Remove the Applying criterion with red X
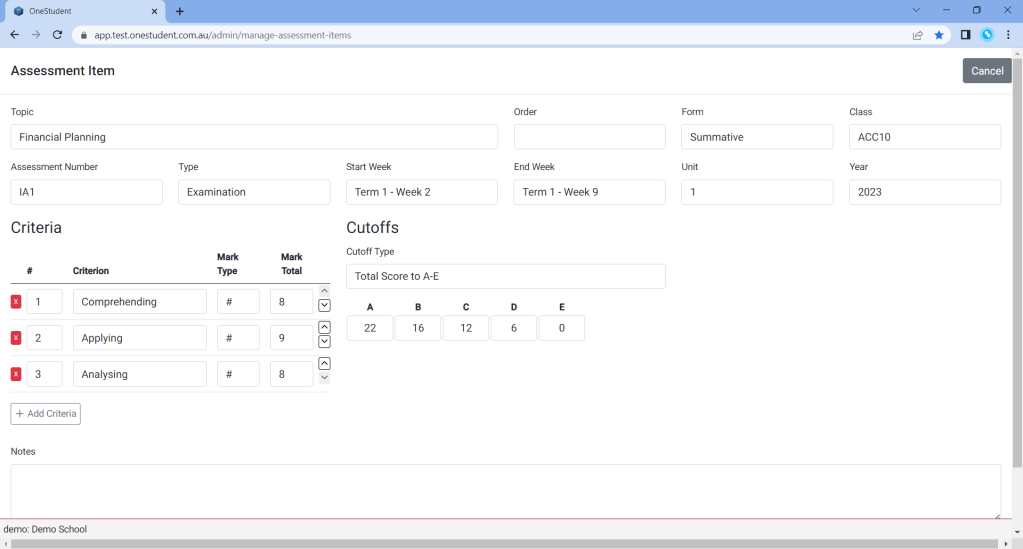 [16, 338]
